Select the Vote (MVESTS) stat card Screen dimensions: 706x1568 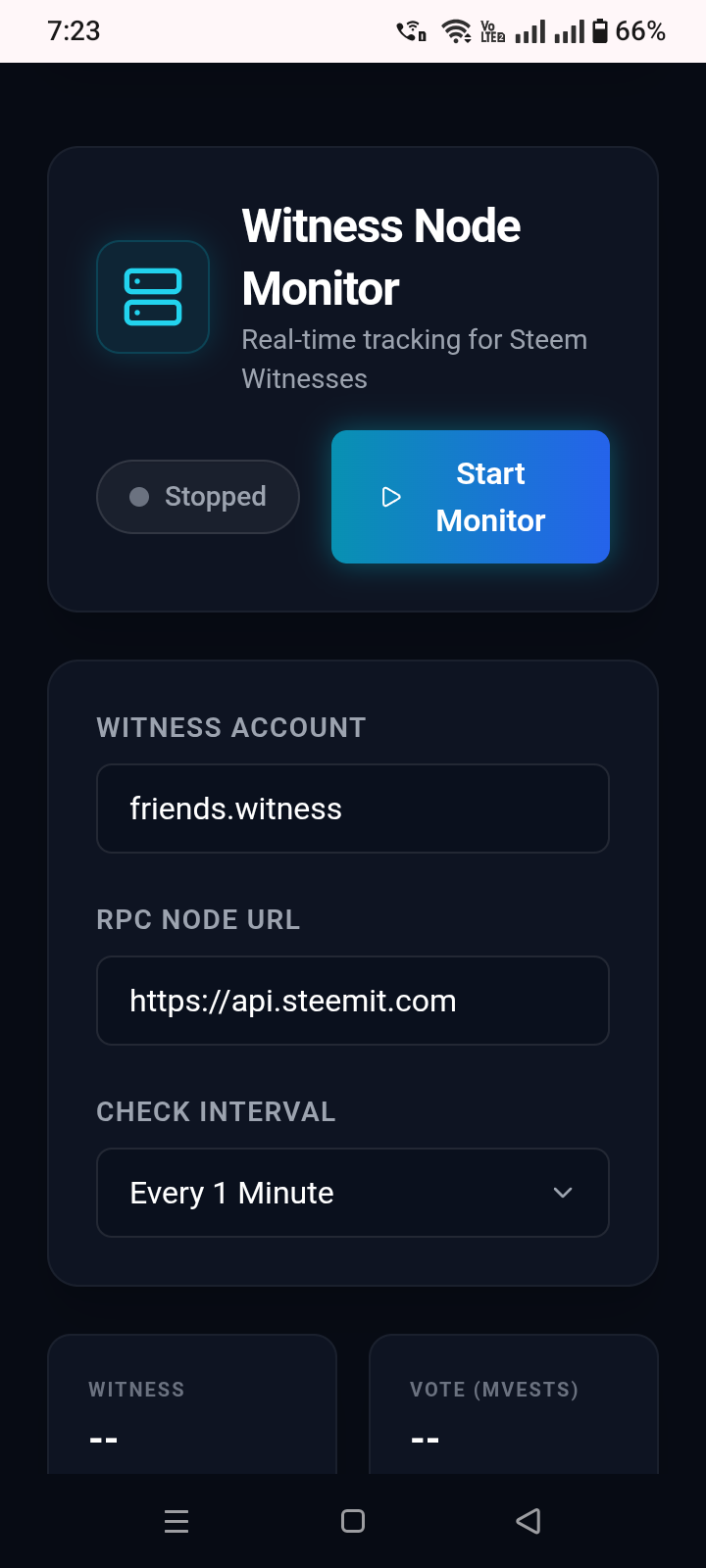tap(514, 1404)
